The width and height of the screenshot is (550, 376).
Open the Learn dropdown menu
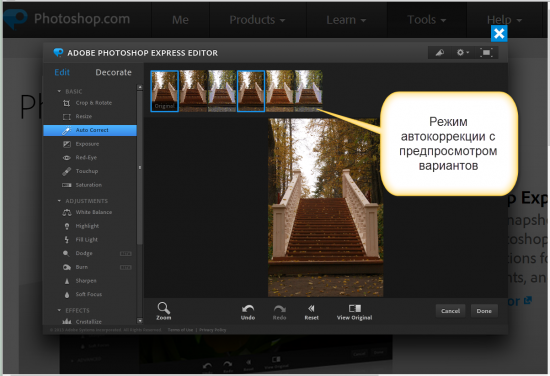pos(346,20)
